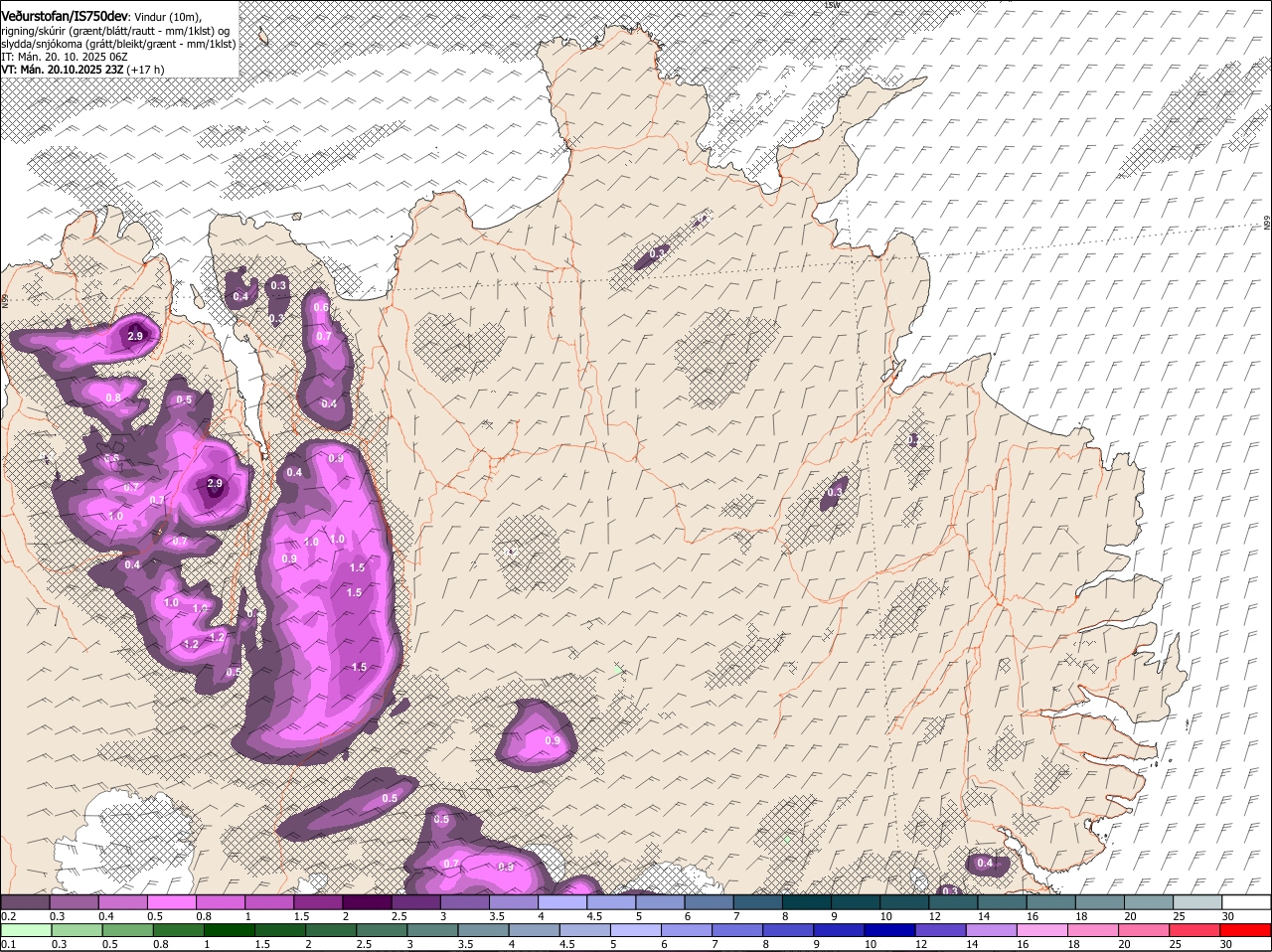This screenshot has width=1272, height=952.
Task: Pick lower scale swatch between 20 and 25
Action: point(1143,930)
